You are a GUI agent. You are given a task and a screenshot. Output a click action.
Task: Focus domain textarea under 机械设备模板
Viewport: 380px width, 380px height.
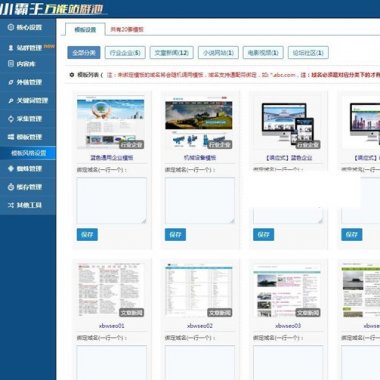200,200
